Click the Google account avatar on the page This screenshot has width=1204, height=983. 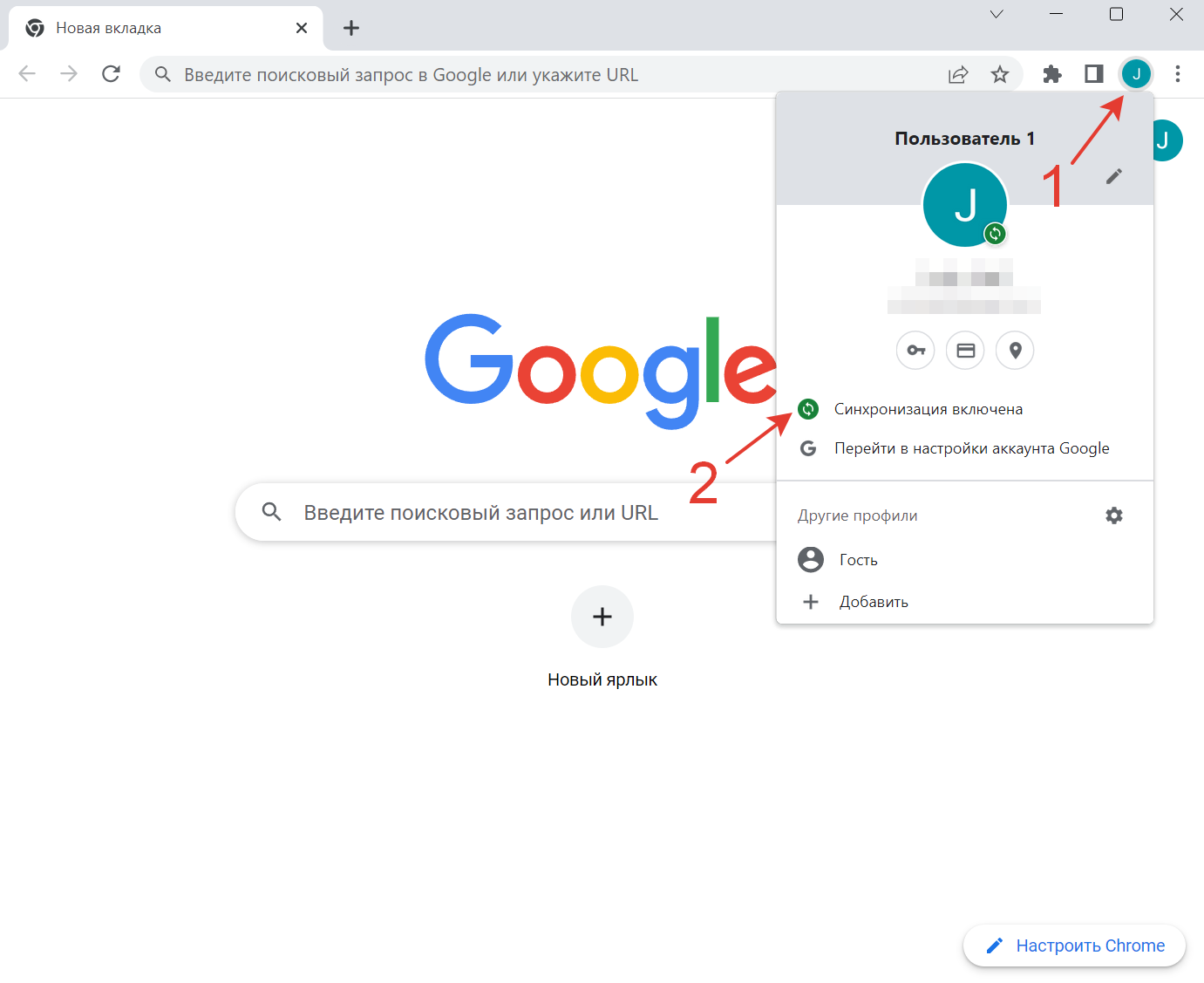[1168, 140]
